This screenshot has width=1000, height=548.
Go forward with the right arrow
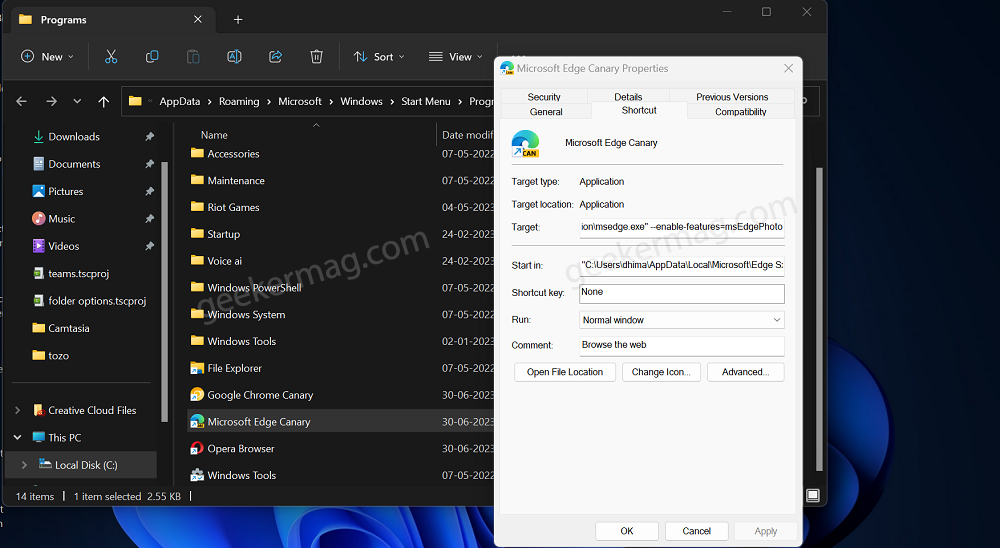(52, 101)
